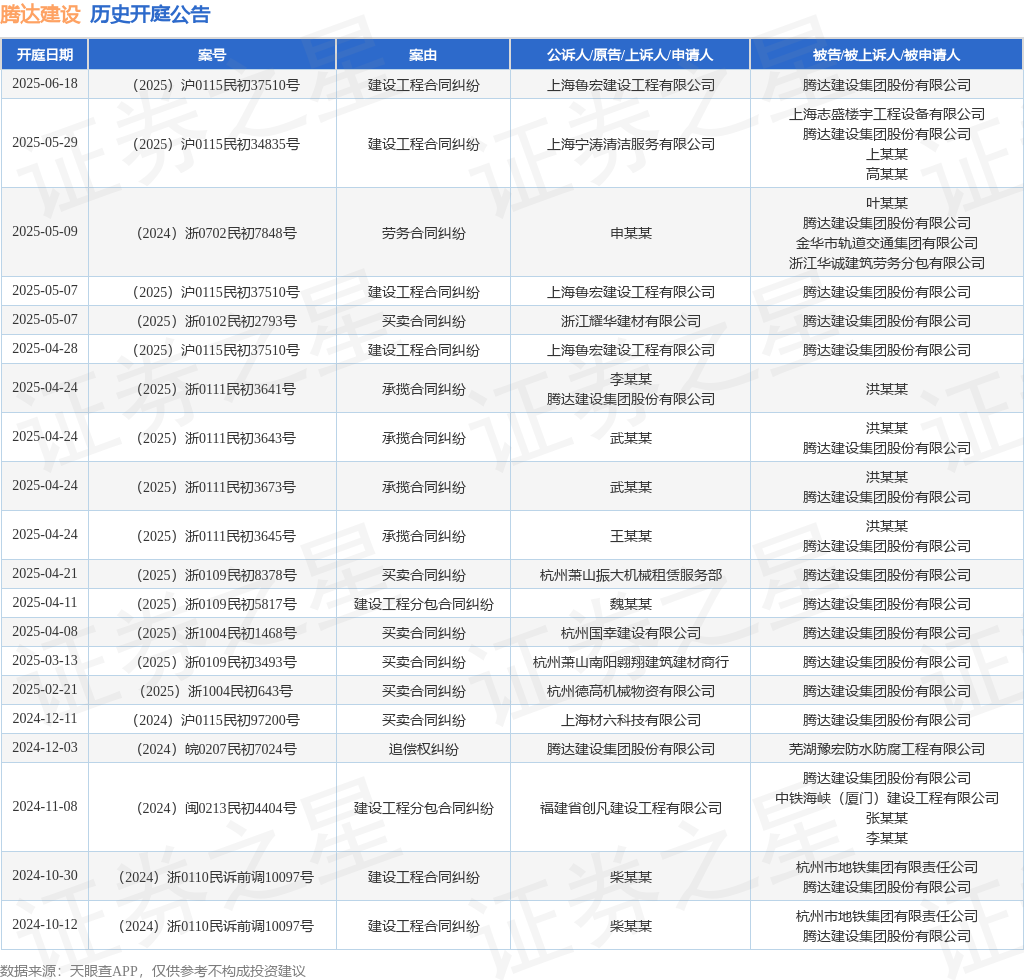This screenshot has height=980, width=1024.
Task: Click 金华市轨道交通集团有限公司 defendant text
Action: coord(887,243)
